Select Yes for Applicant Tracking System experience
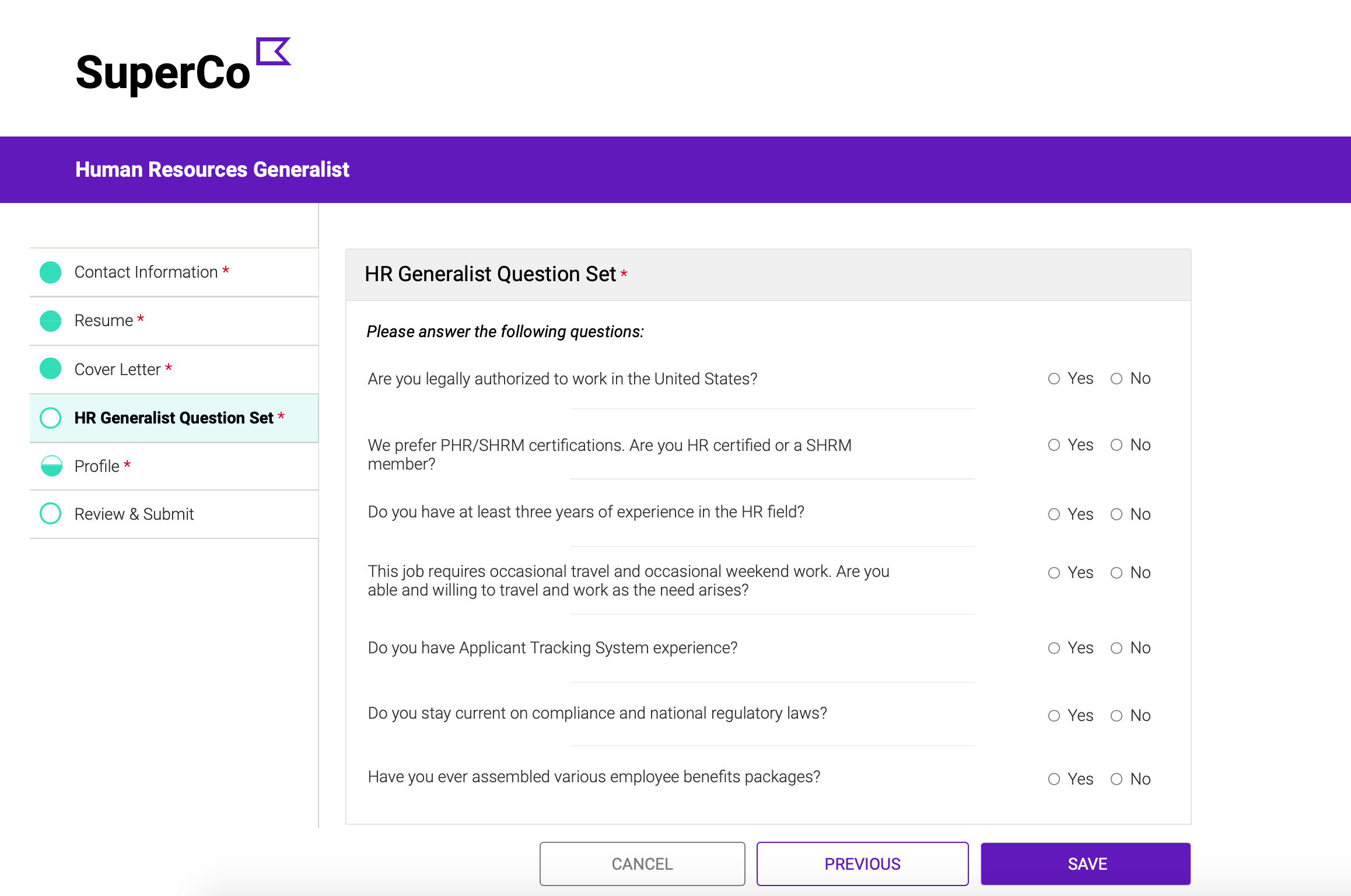This screenshot has height=896, width=1351. coord(1054,648)
